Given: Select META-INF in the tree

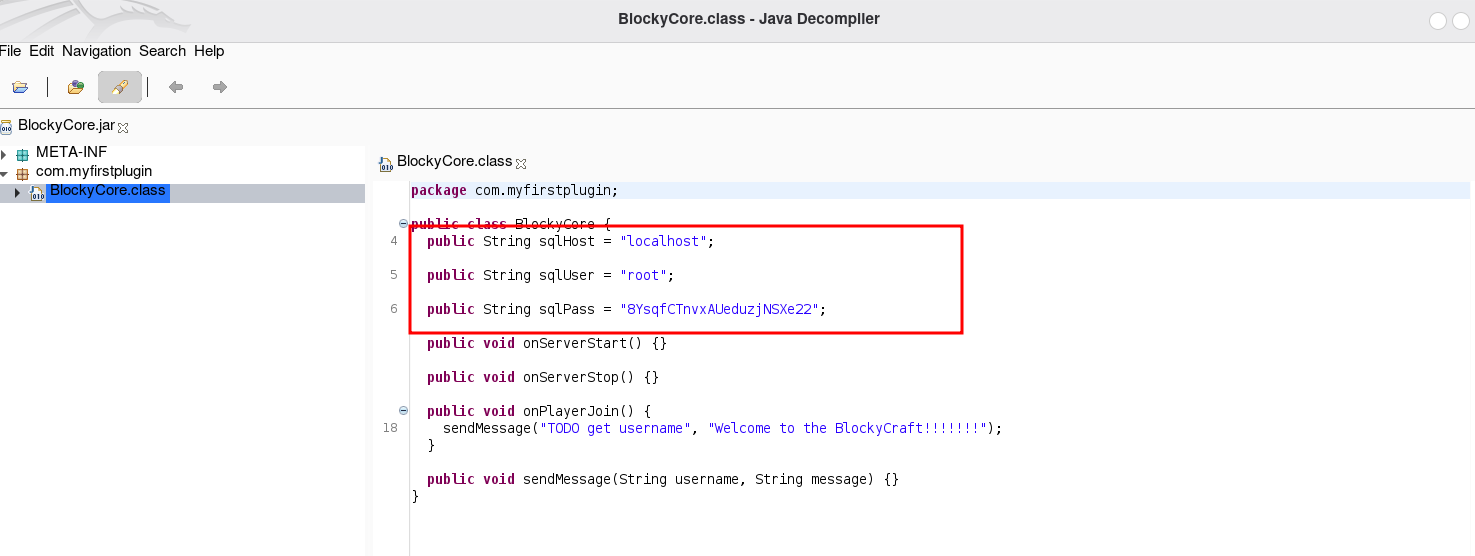Looking at the screenshot, I should point(71,152).
